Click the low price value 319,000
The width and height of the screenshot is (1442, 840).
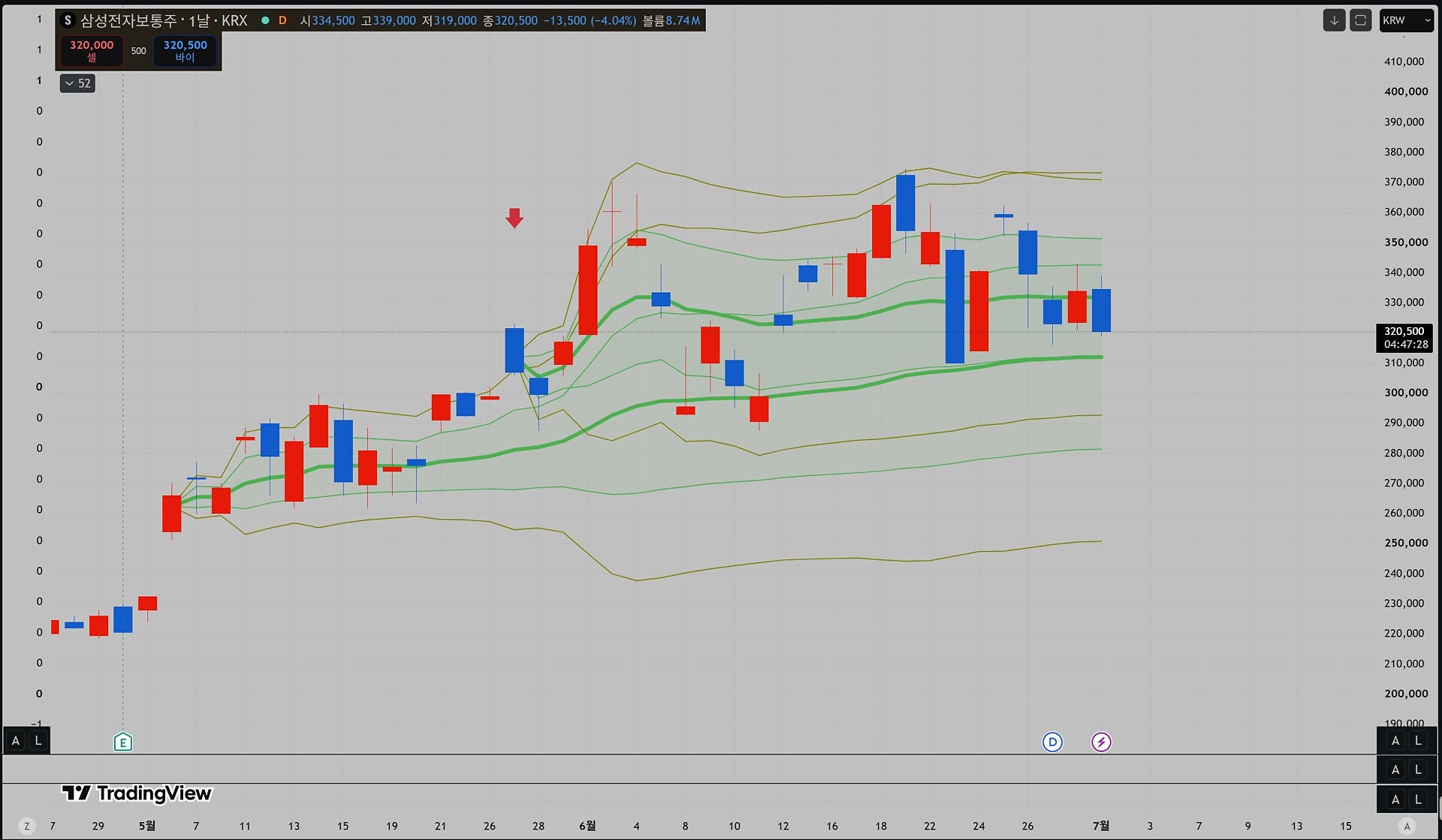point(455,20)
